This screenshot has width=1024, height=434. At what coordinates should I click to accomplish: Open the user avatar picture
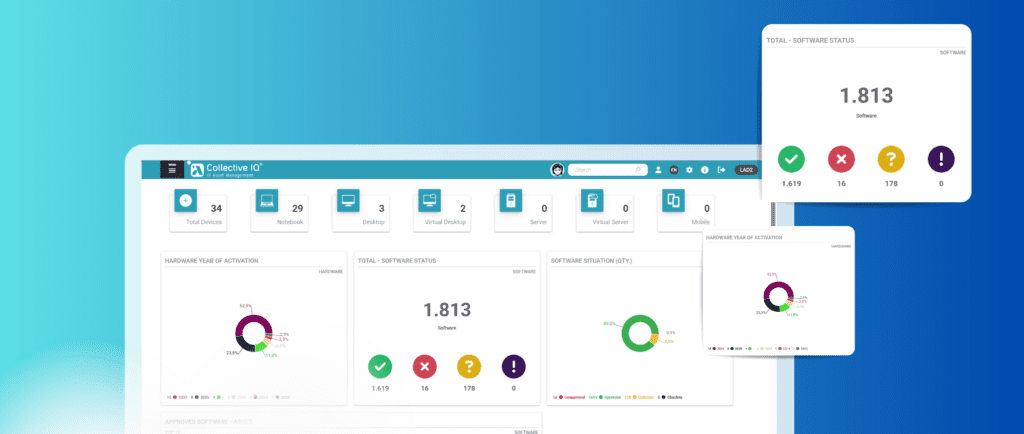click(557, 170)
